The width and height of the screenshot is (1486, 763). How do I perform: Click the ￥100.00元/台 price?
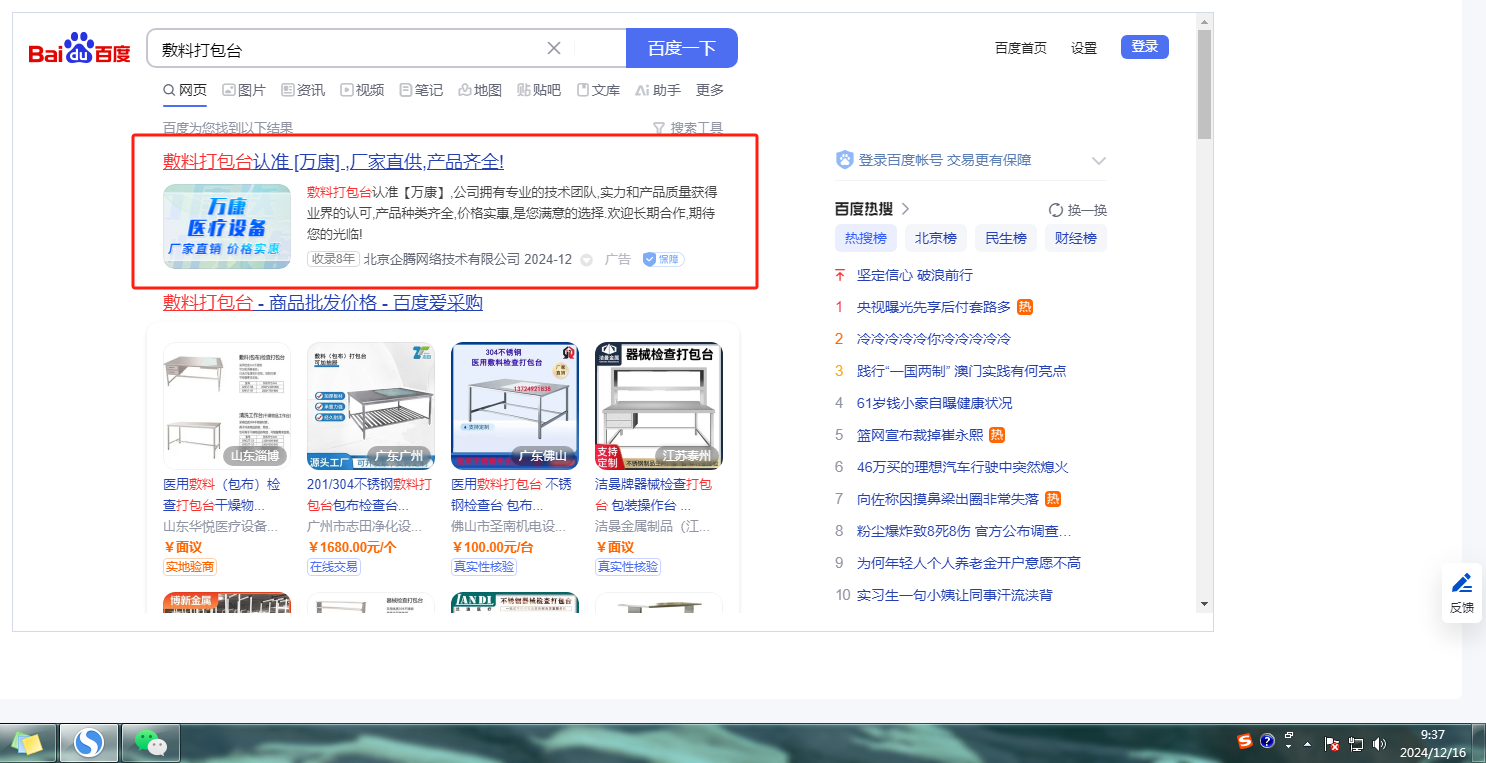pyautogui.click(x=493, y=547)
